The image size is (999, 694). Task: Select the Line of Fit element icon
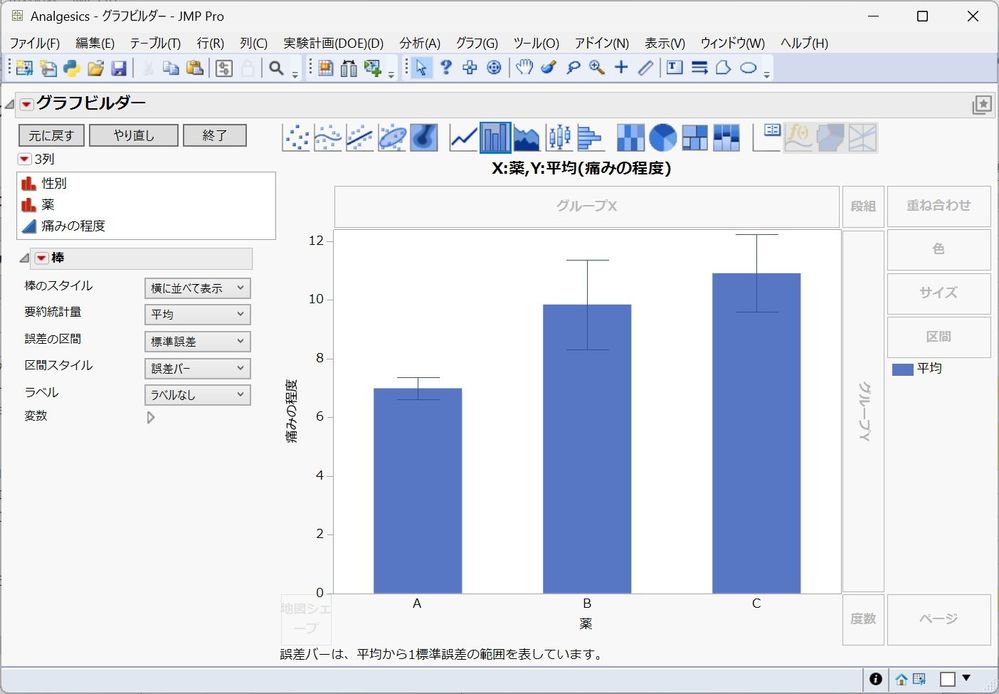click(360, 138)
